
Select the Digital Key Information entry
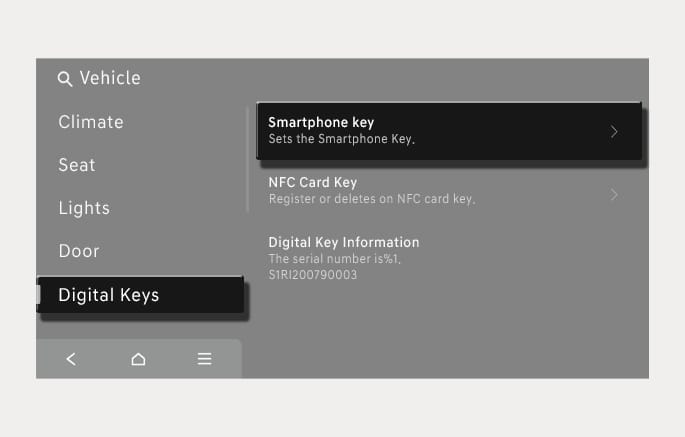click(450, 258)
